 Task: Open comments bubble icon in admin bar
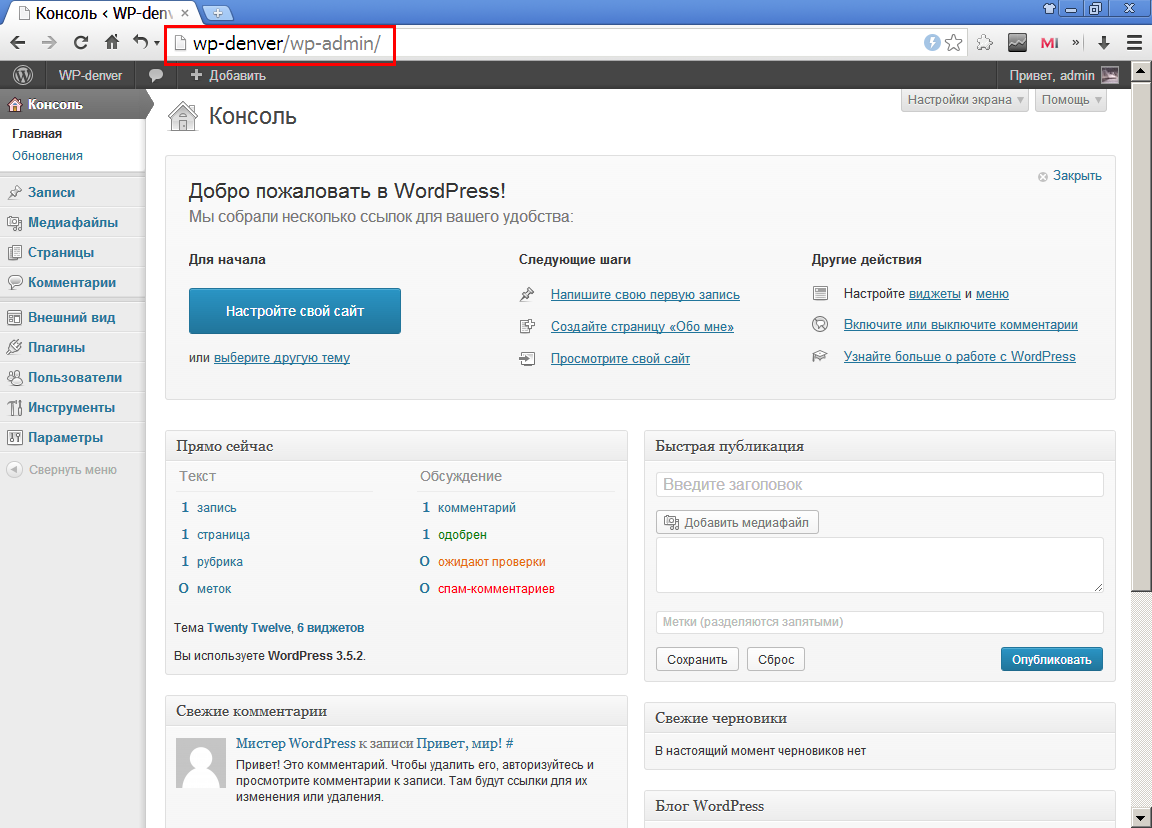(x=156, y=75)
